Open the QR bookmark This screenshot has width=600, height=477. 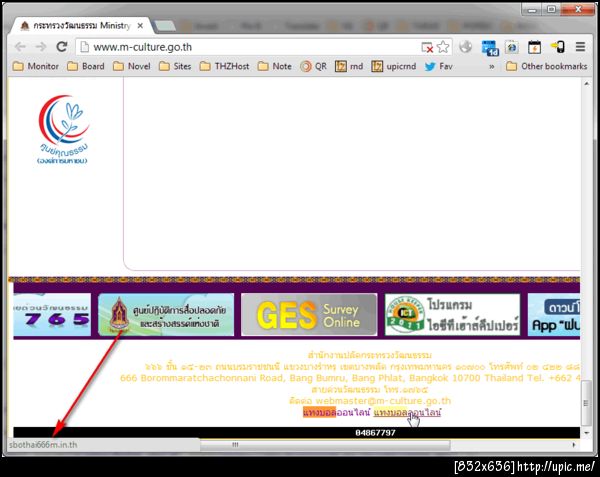(313, 66)
